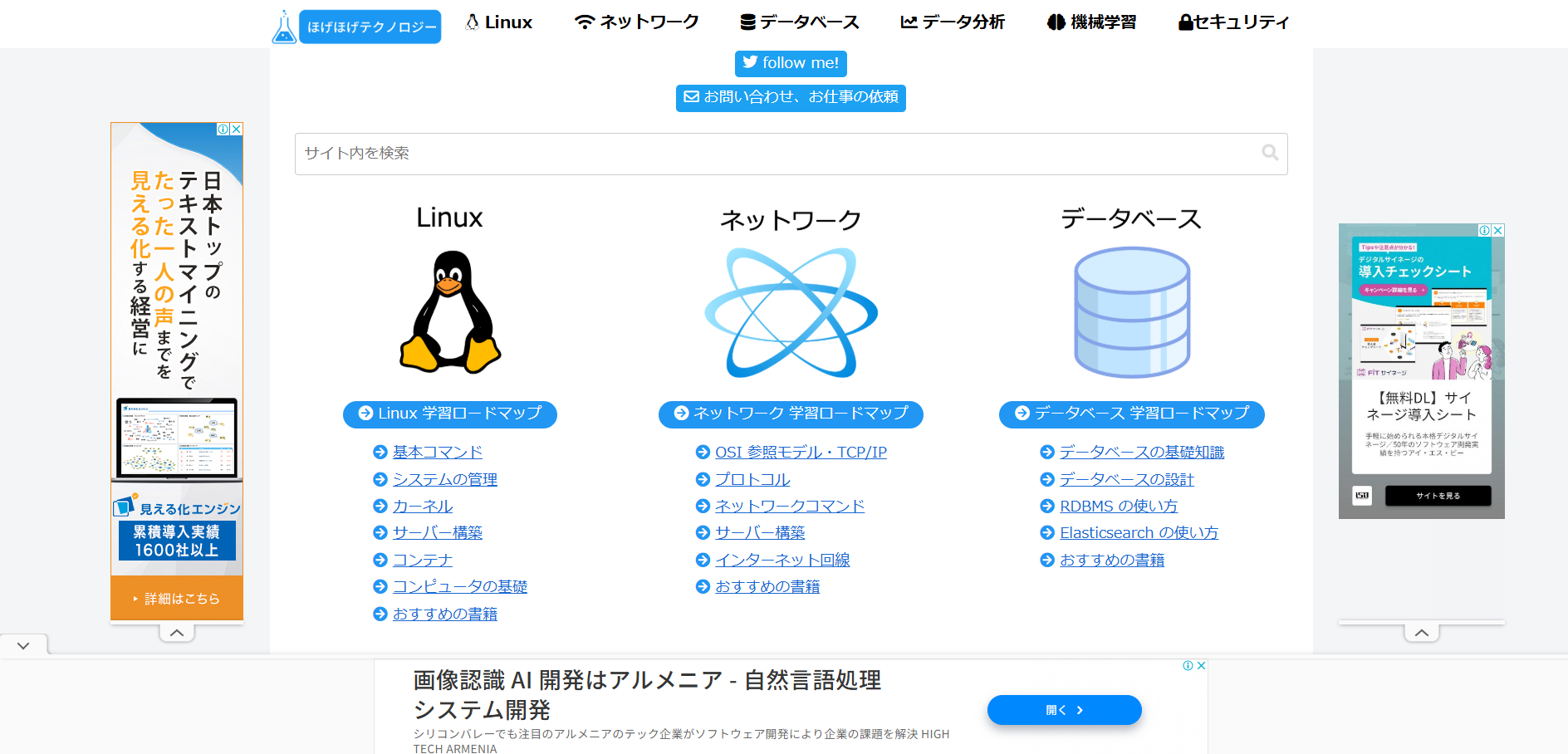Click the search magnifier icon
Viewport: 1568px width, 754px height.
point(1269,153)
